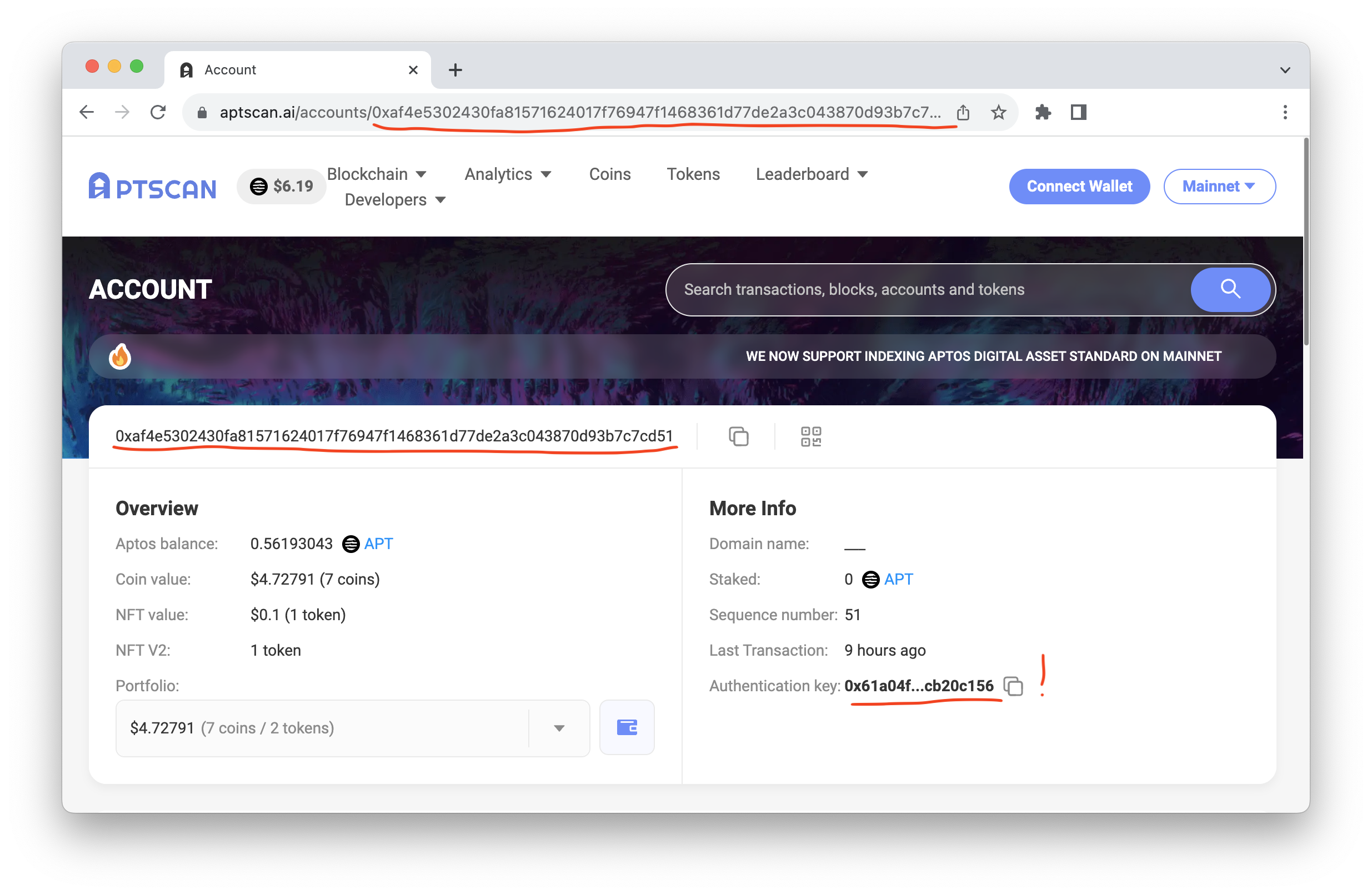Open the wallet portfolio icon button
Image resolution: width=1372 pixels, height=895 pixels.
tap(627, 727)
